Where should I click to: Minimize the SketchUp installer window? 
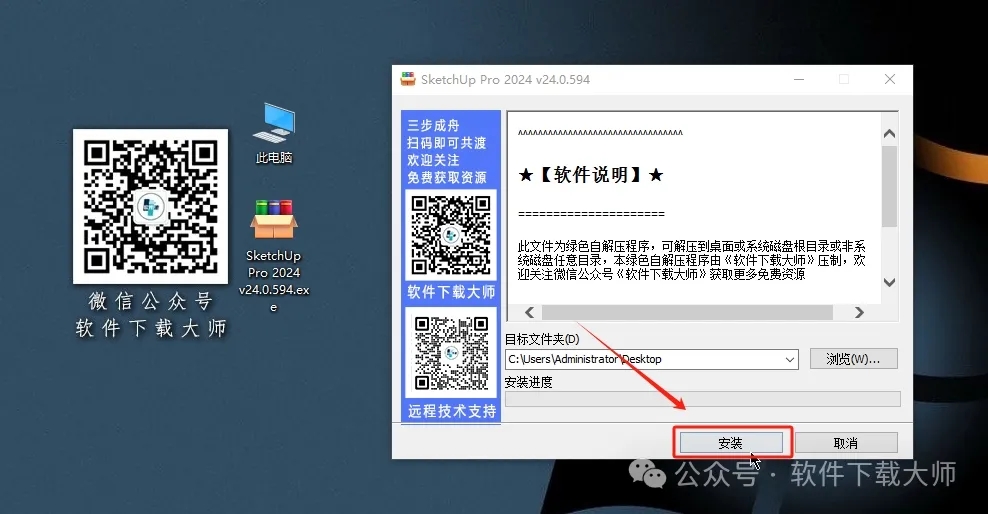click(799, 79)
